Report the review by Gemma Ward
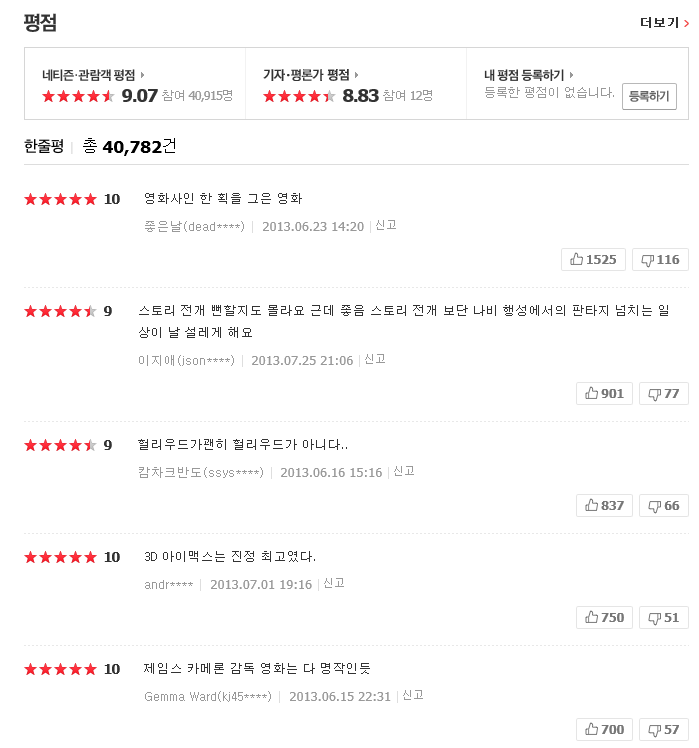The width and height of the screenshot is (699, 748). coord(413,696)
